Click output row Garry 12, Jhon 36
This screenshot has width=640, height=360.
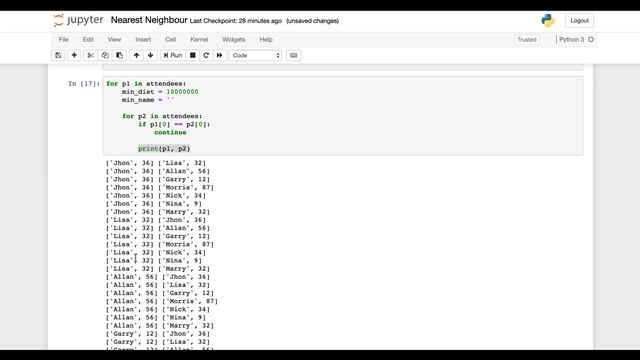point(158,334)
